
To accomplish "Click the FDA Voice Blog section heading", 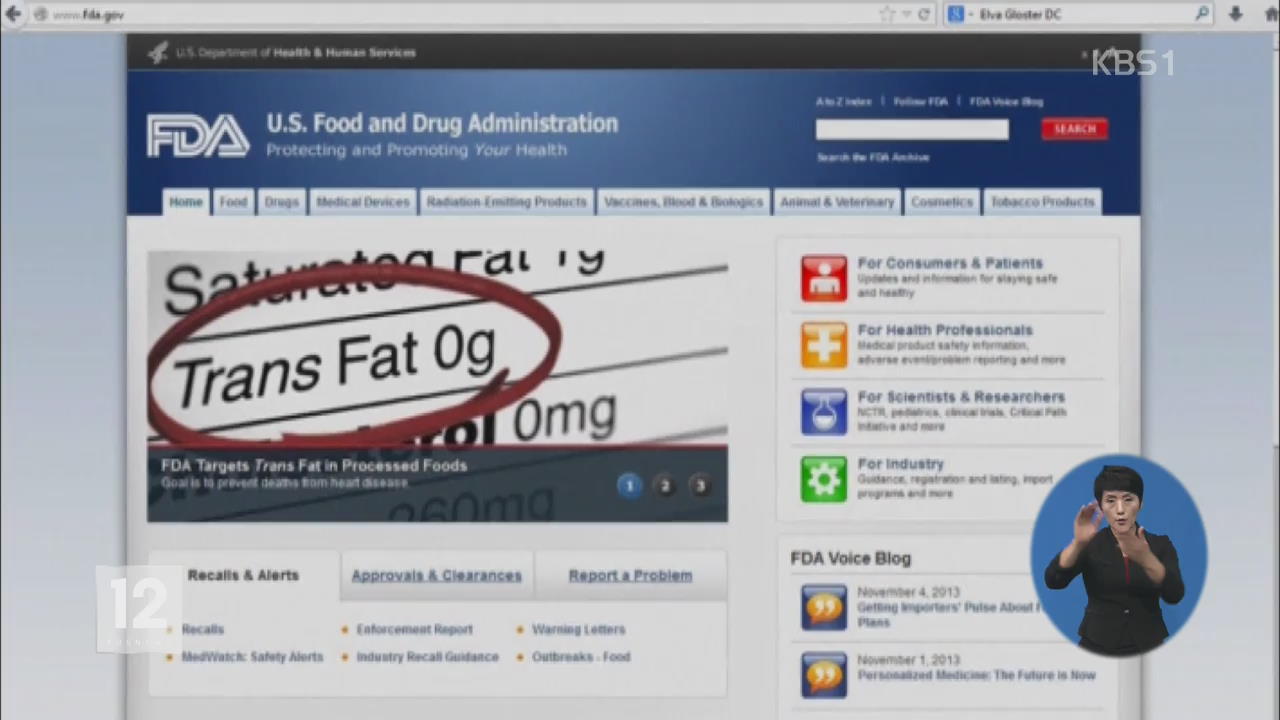I will (x=851, y=559).
